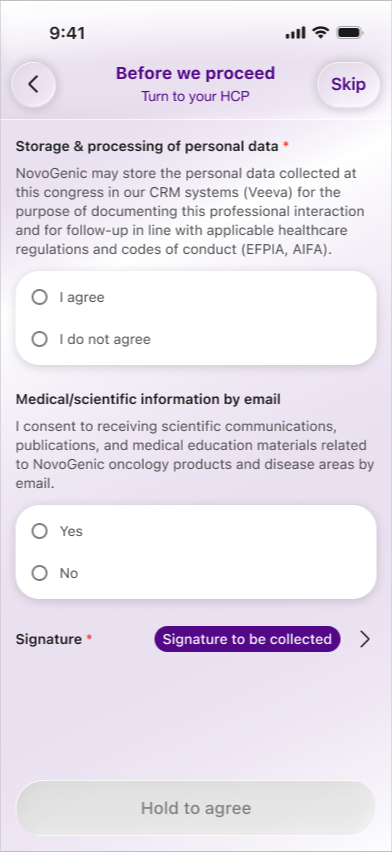
Task: Choose 'I do not agree' radio option
Action: pos(40,339)
